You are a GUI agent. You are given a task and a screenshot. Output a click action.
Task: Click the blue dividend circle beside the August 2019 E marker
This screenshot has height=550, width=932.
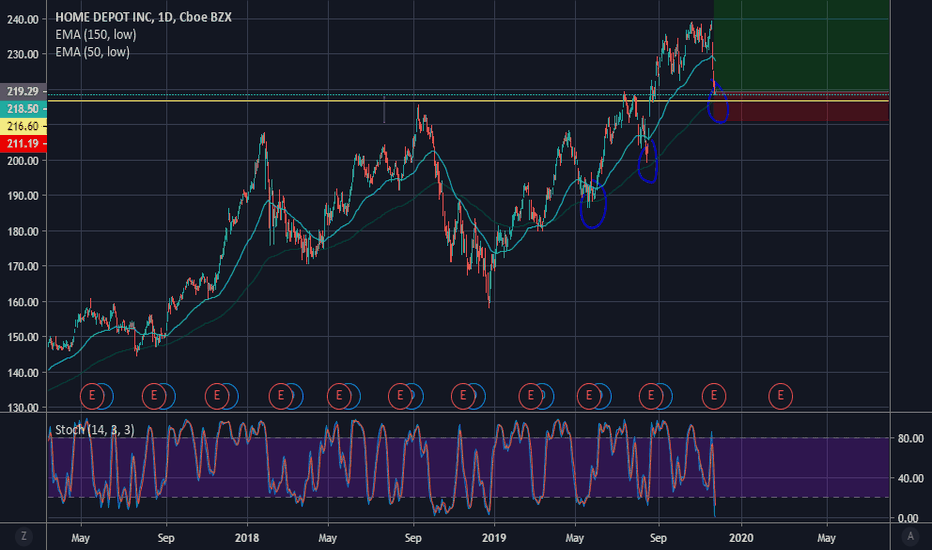click(667, 396)
